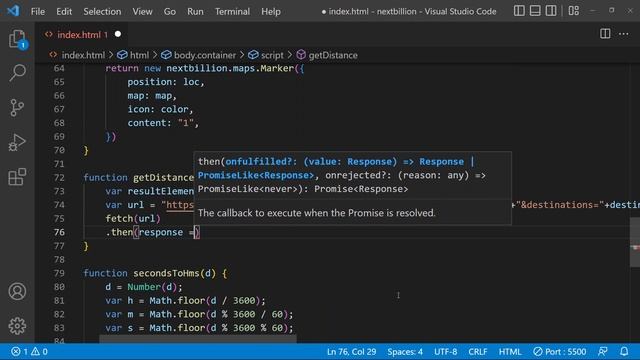Click 'd = Number(d);' on line 80
The height and width of the screenshot is (360, 640).
click(144, 287)
